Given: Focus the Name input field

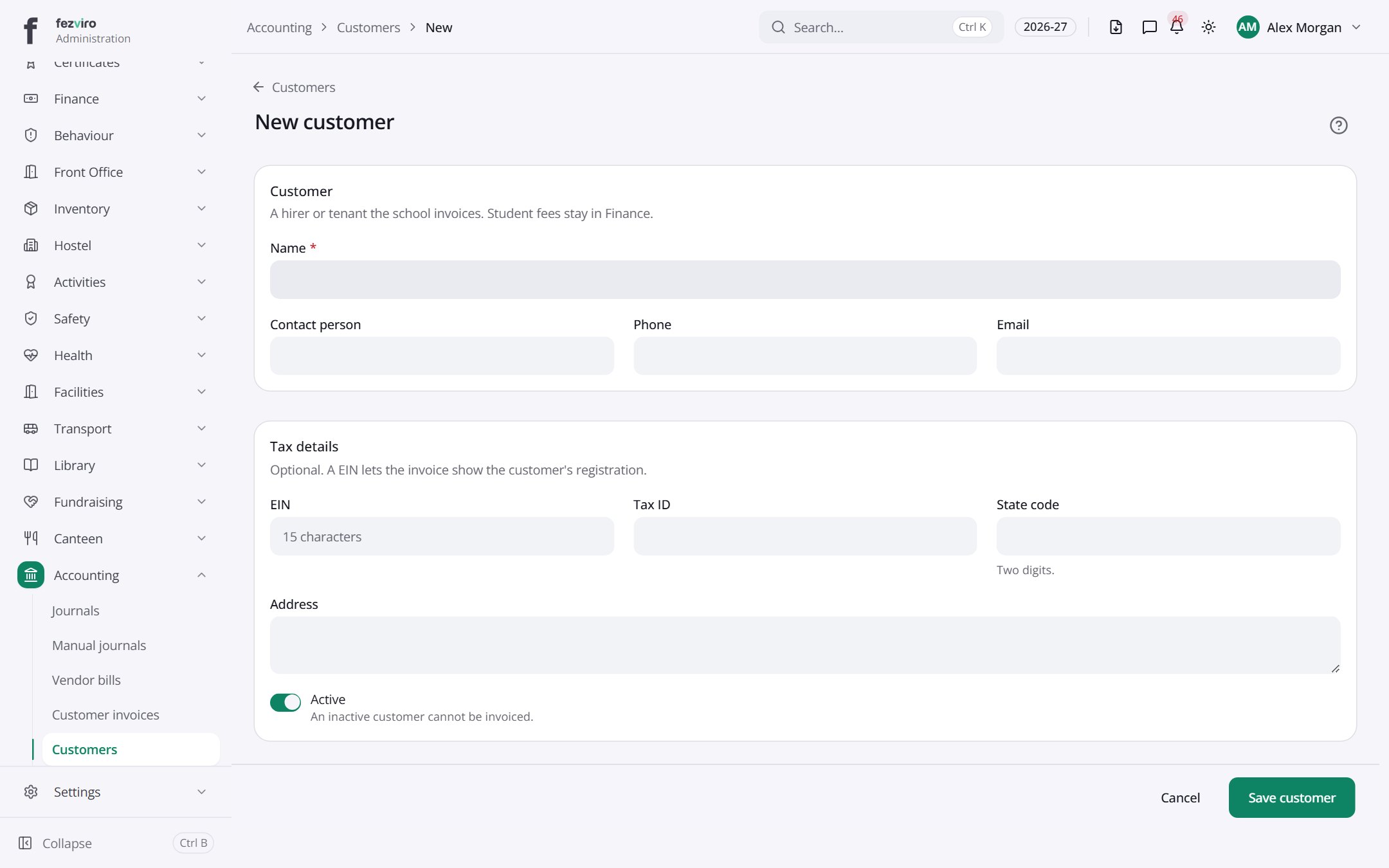Looking at the screenshot, I should (805, 280).
